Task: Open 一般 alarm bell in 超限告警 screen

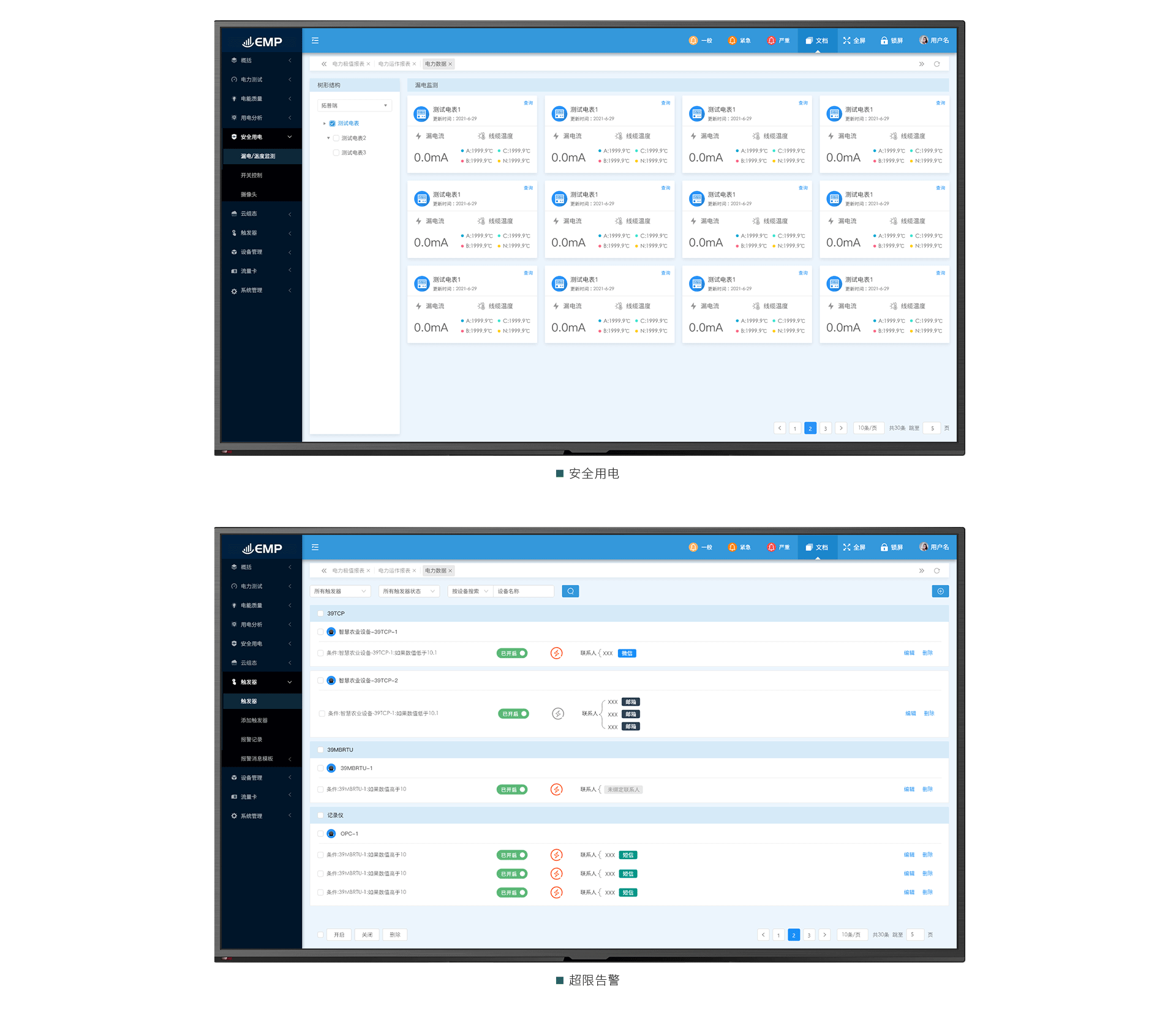Action: [x=693, y=547]
